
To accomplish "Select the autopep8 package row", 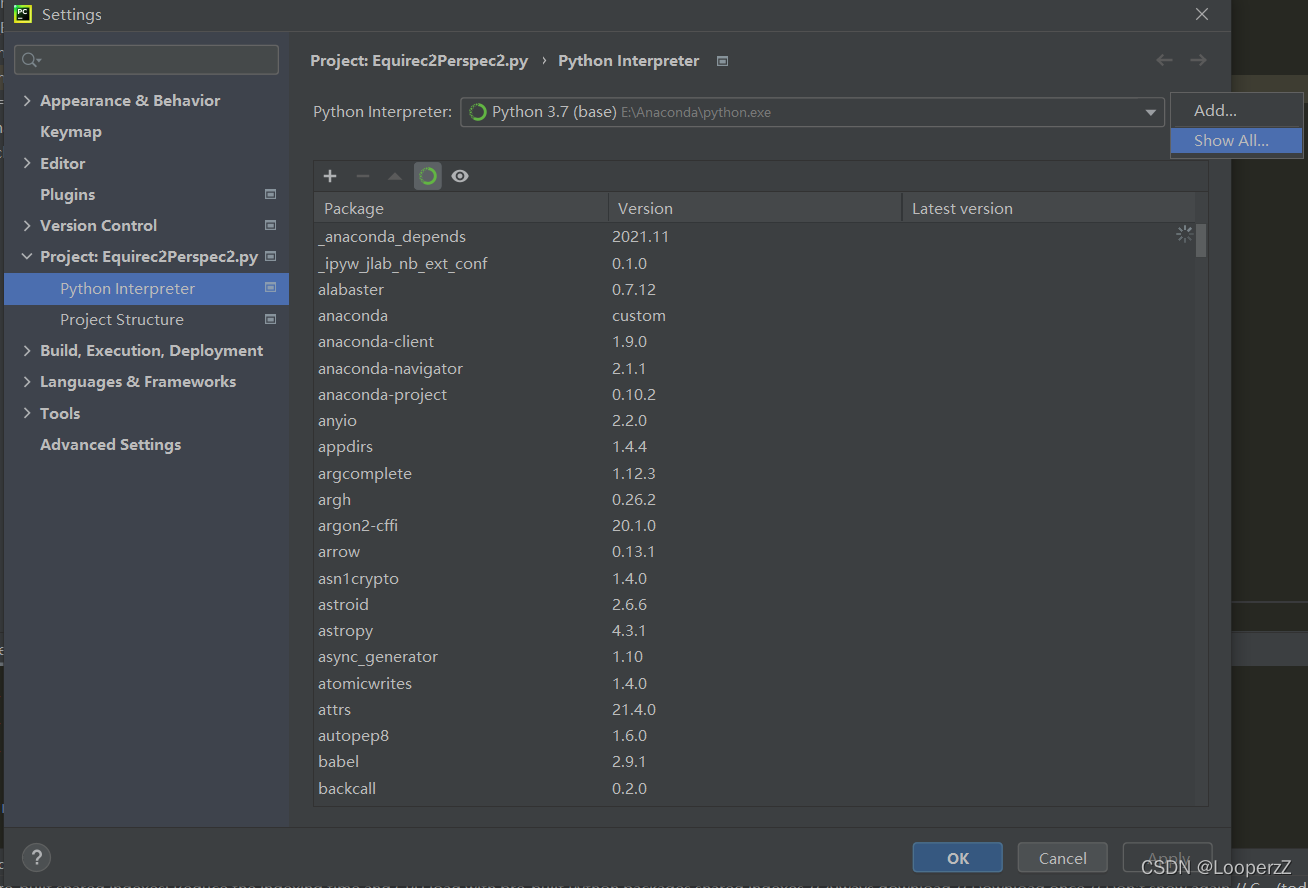I will [755, 736].
